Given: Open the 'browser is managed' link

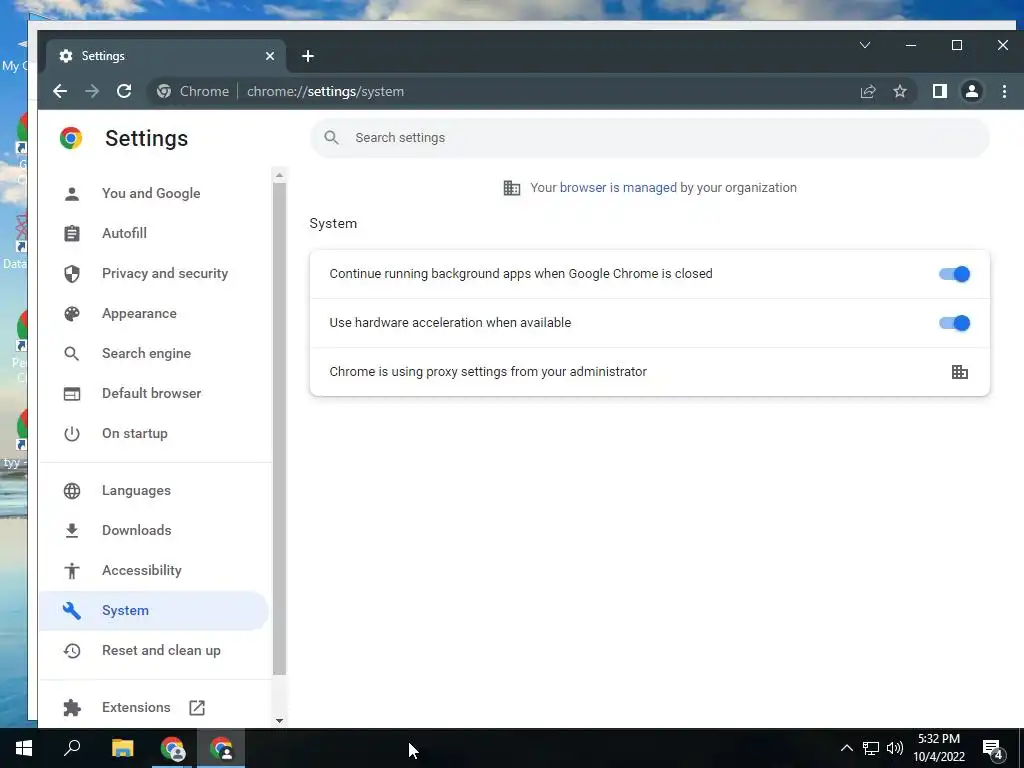Looking at the screenshot, I should [618, 188].
